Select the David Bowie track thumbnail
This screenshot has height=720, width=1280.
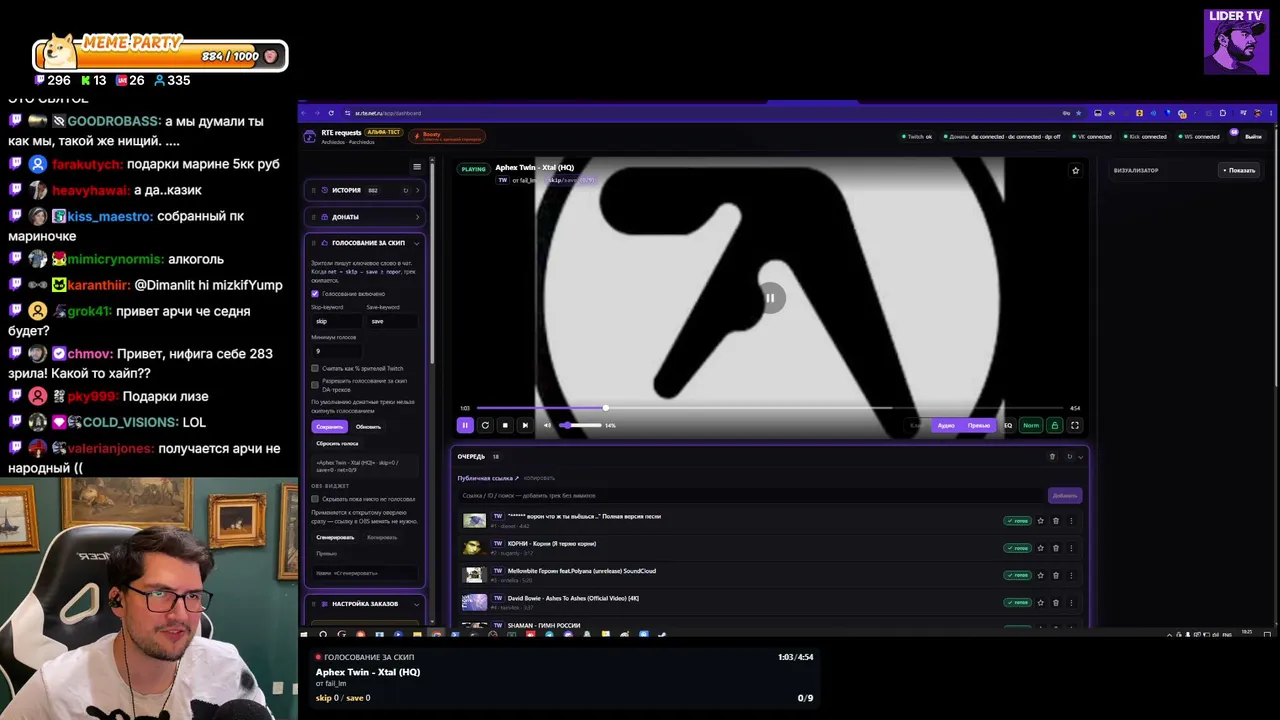pos(474,602)
